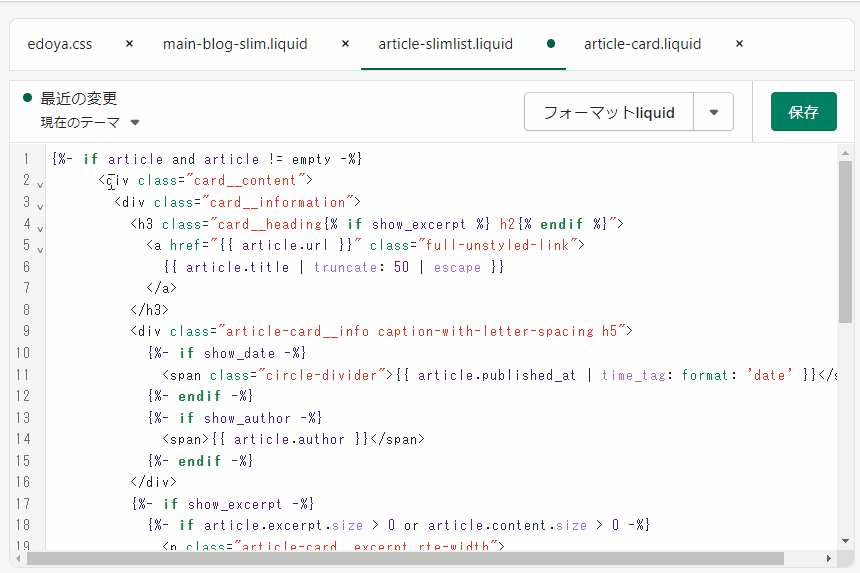Click "card__content" class value on line 2

(245, 180)
